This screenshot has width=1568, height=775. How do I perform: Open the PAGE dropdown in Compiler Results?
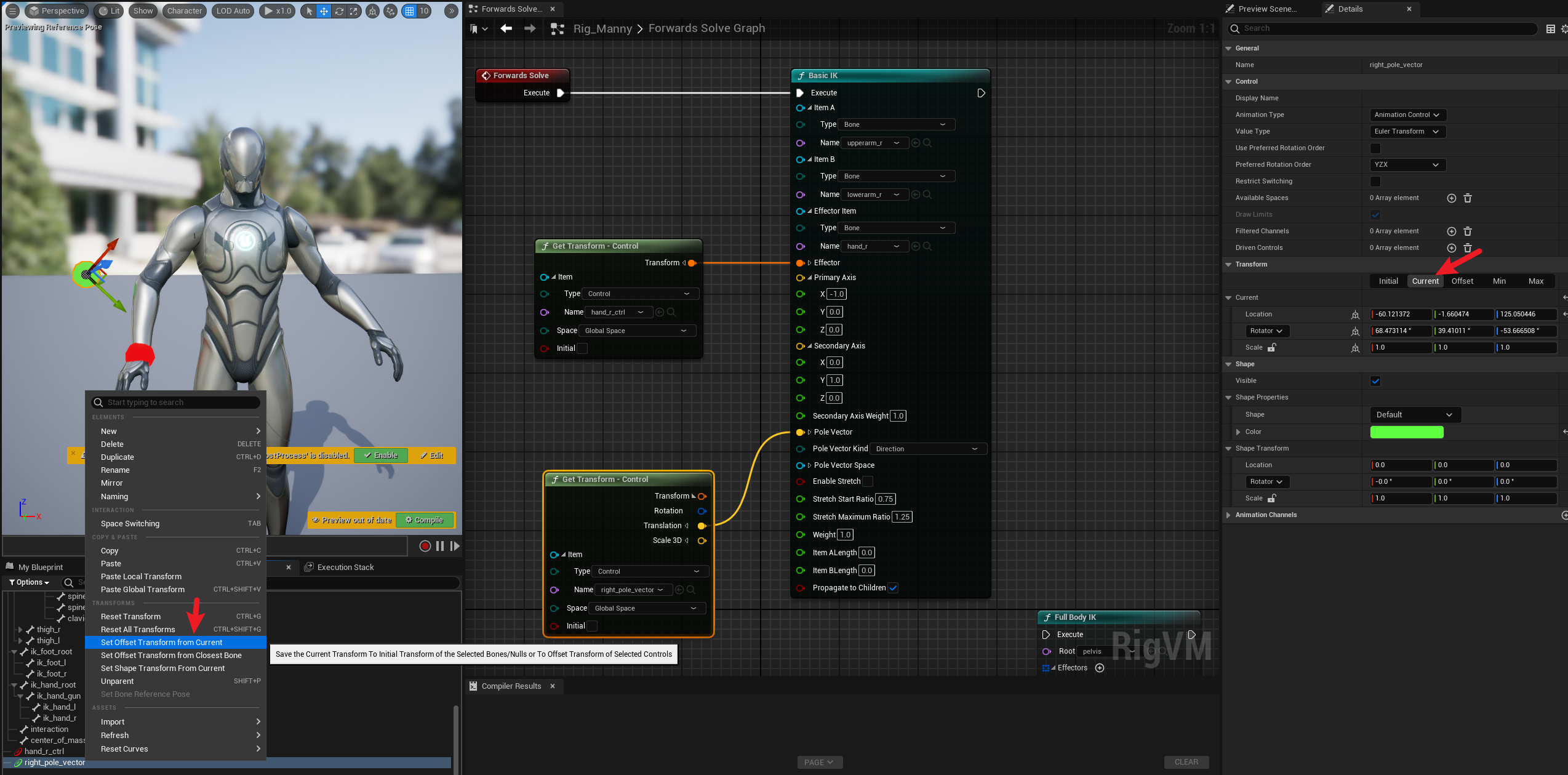click(x=818, y=762)
